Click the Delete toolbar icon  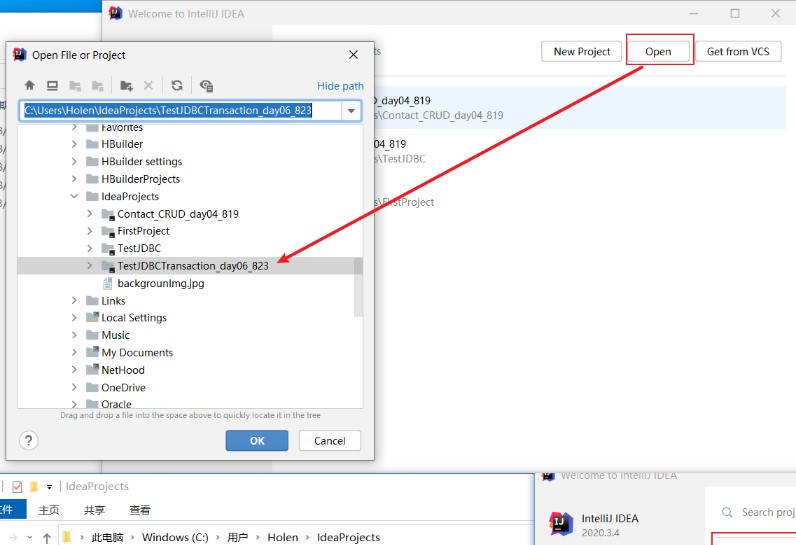point(148,85)
